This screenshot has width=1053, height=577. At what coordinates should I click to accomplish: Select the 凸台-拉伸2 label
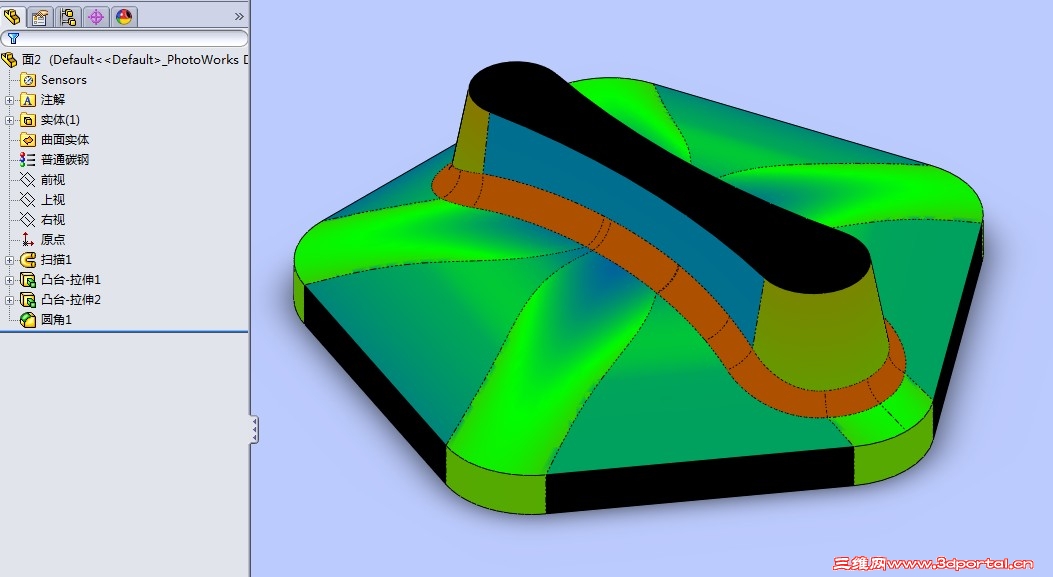71,300
